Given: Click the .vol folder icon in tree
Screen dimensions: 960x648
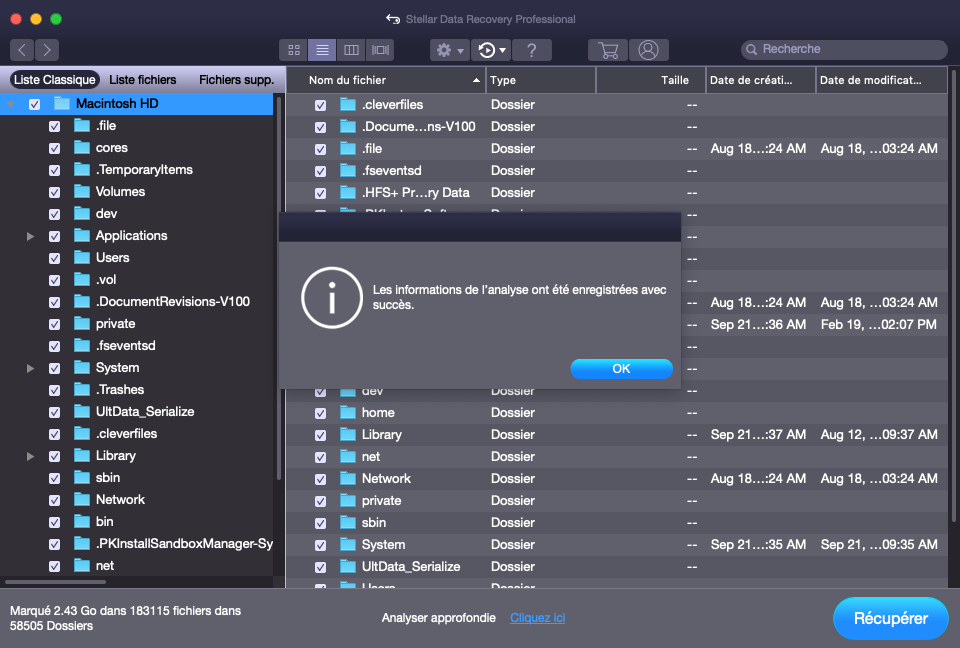Looking at the screenshot, I should point(82,280).
